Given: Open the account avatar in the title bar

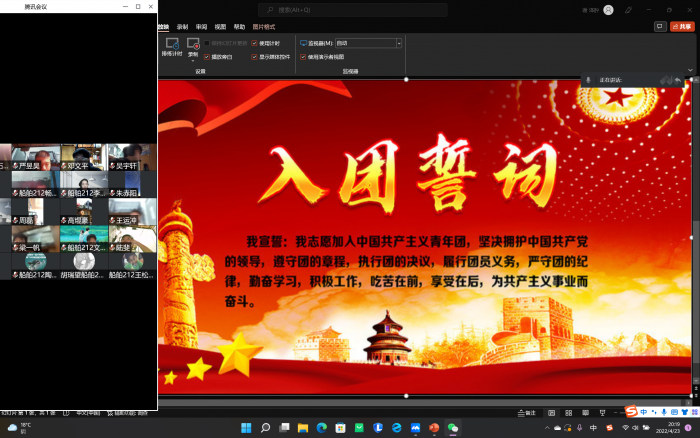Looking at the screenshot, I should (608, 10).
